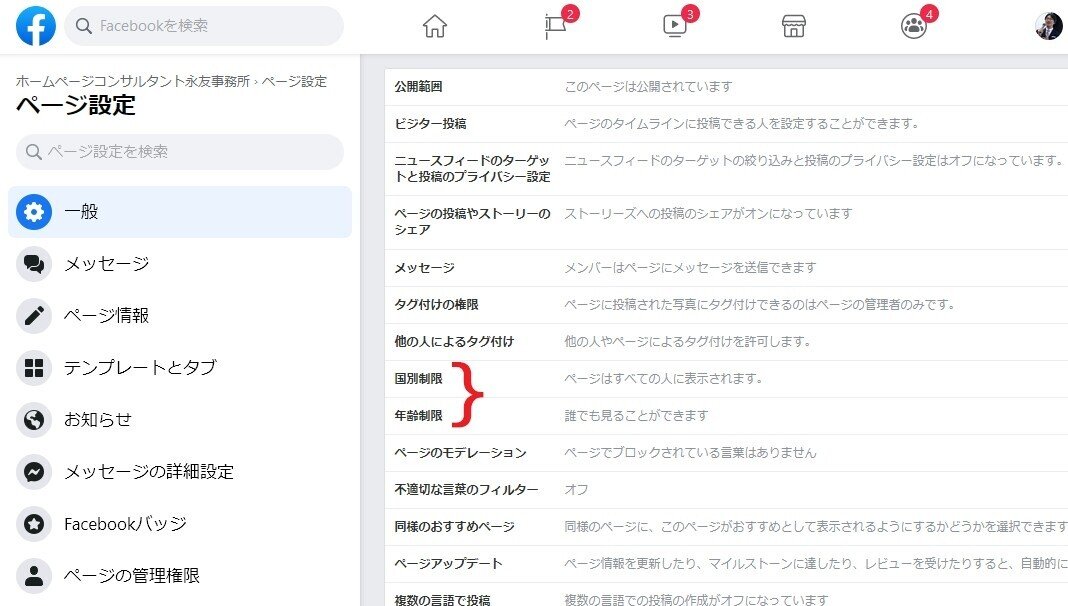This screenshot has width=1068, height=606.
Task: Click the Messenger icon for メッセージの詳細設定
Action: pos(34,472)
